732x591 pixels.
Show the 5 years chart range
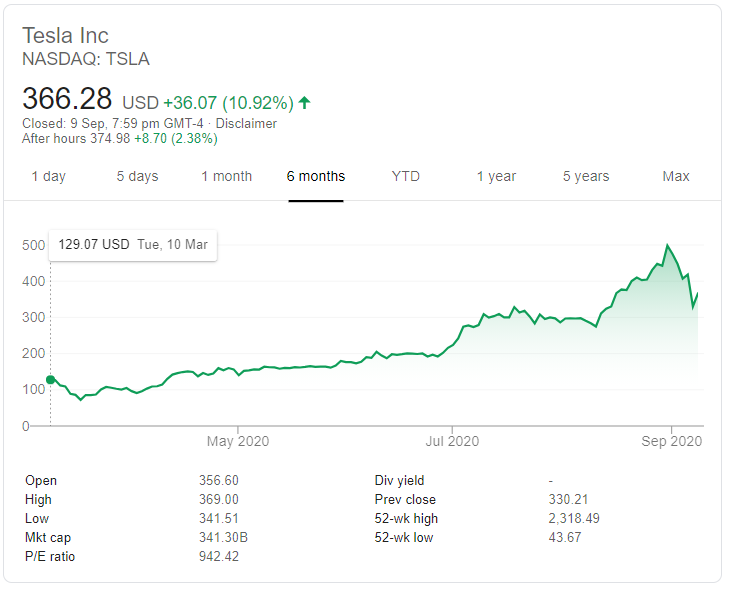[586, 176]
